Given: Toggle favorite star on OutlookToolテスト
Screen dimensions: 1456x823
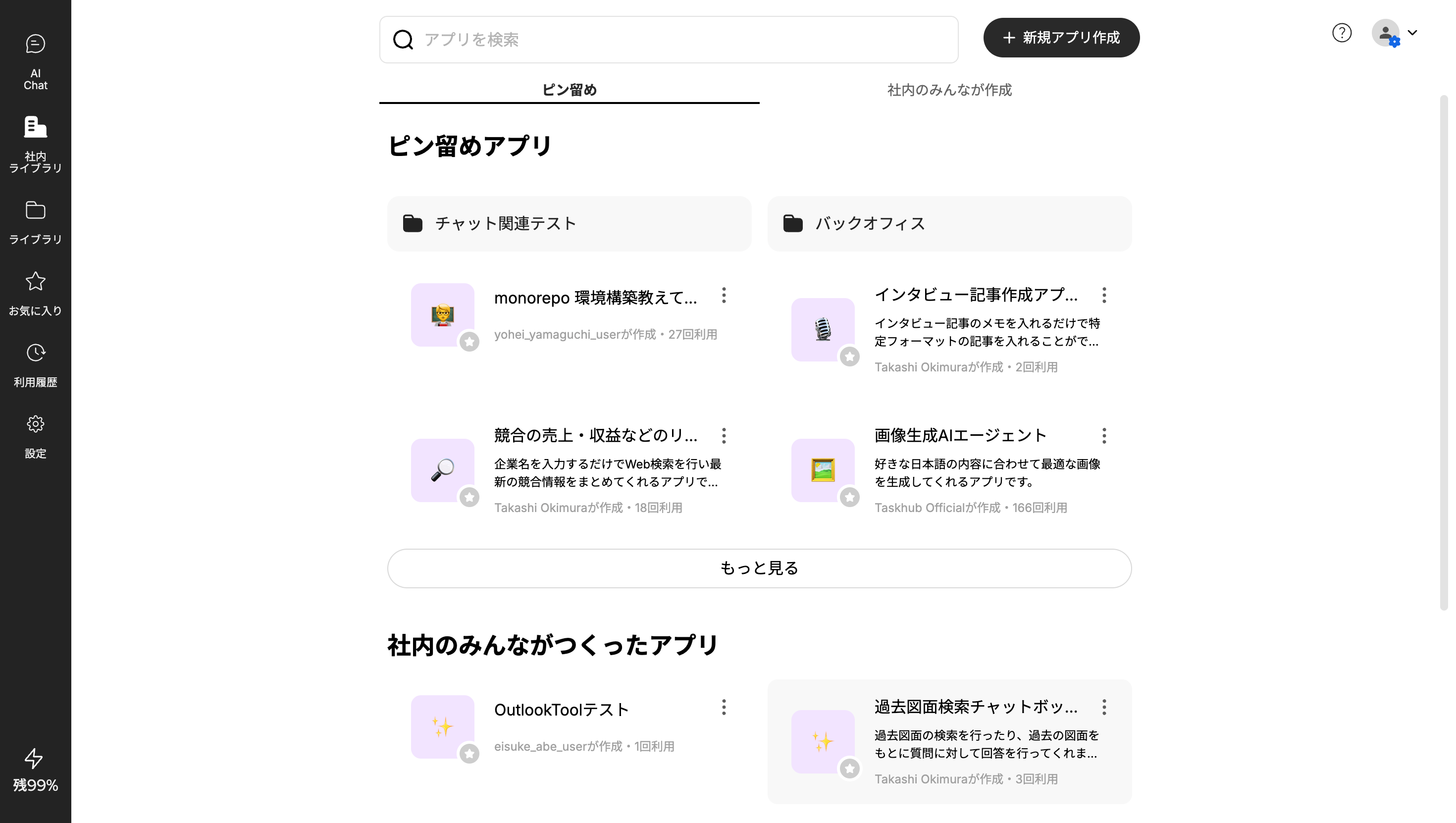Looking at the screenshot, I should (469, 754).
